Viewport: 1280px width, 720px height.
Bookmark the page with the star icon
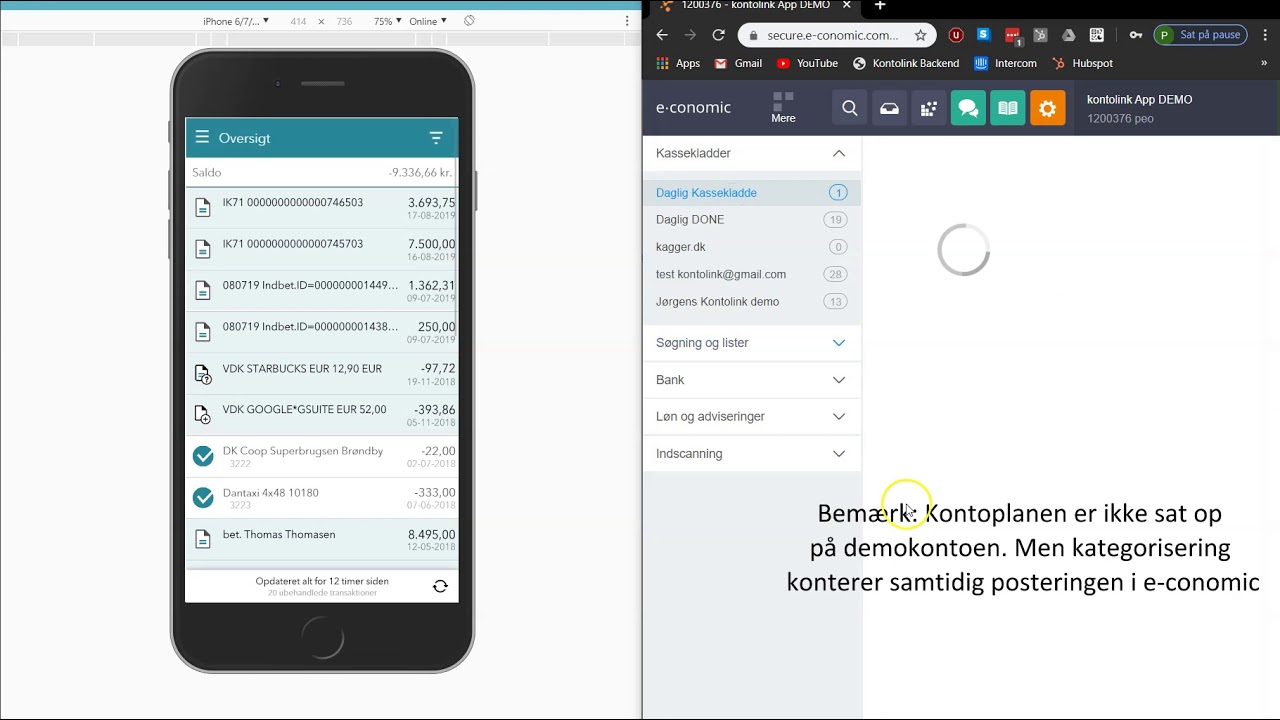click(920, 35)
